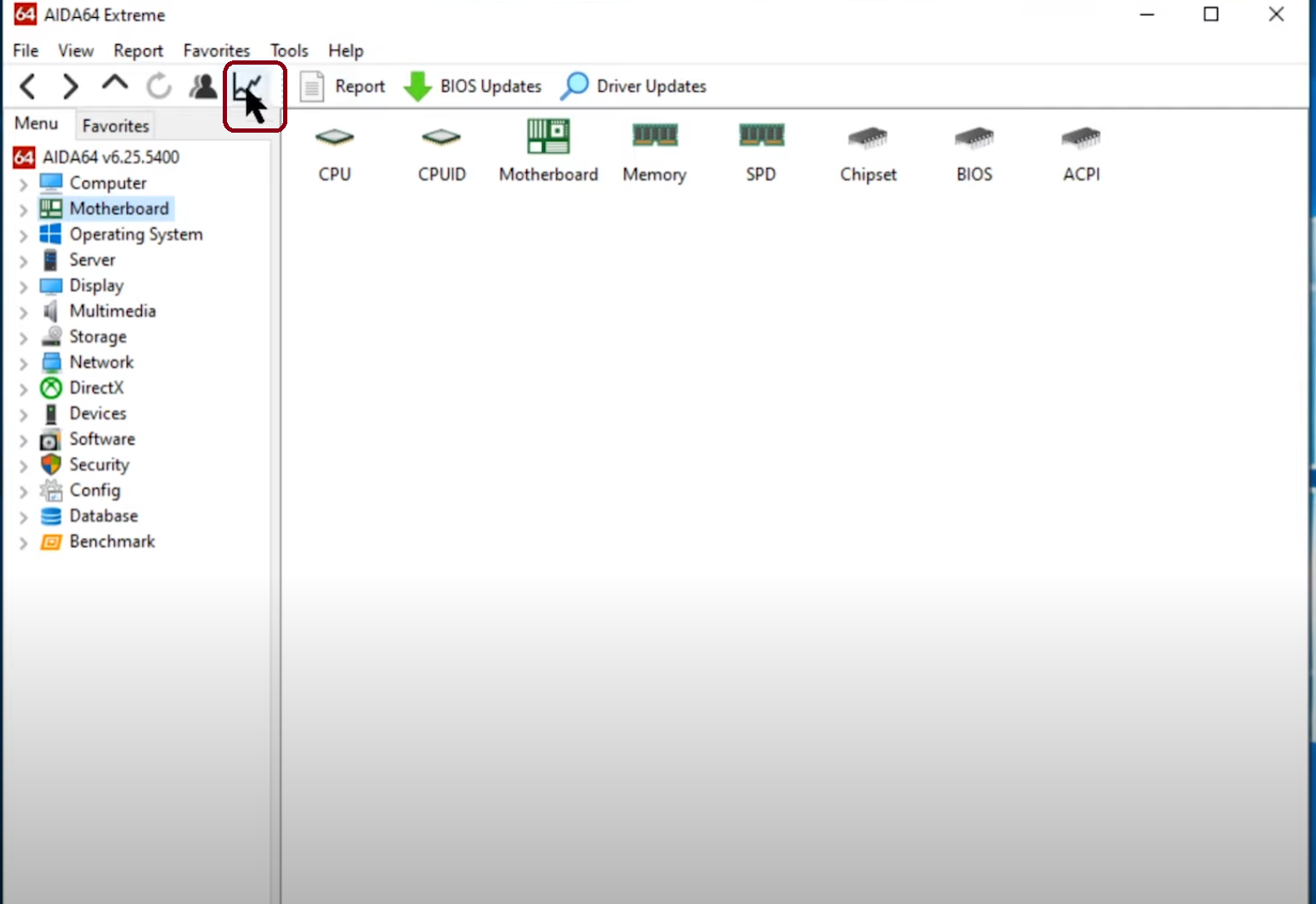The height and width of the screenshot is (904, 1316).
Task: Click the Database cylinder icon in tree
Action: [x=51, y=516]
